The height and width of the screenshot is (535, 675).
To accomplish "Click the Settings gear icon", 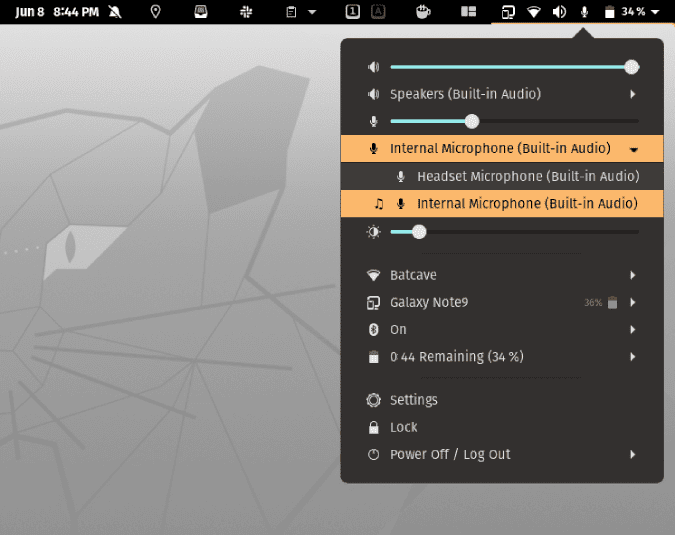I will coord(374,400).
